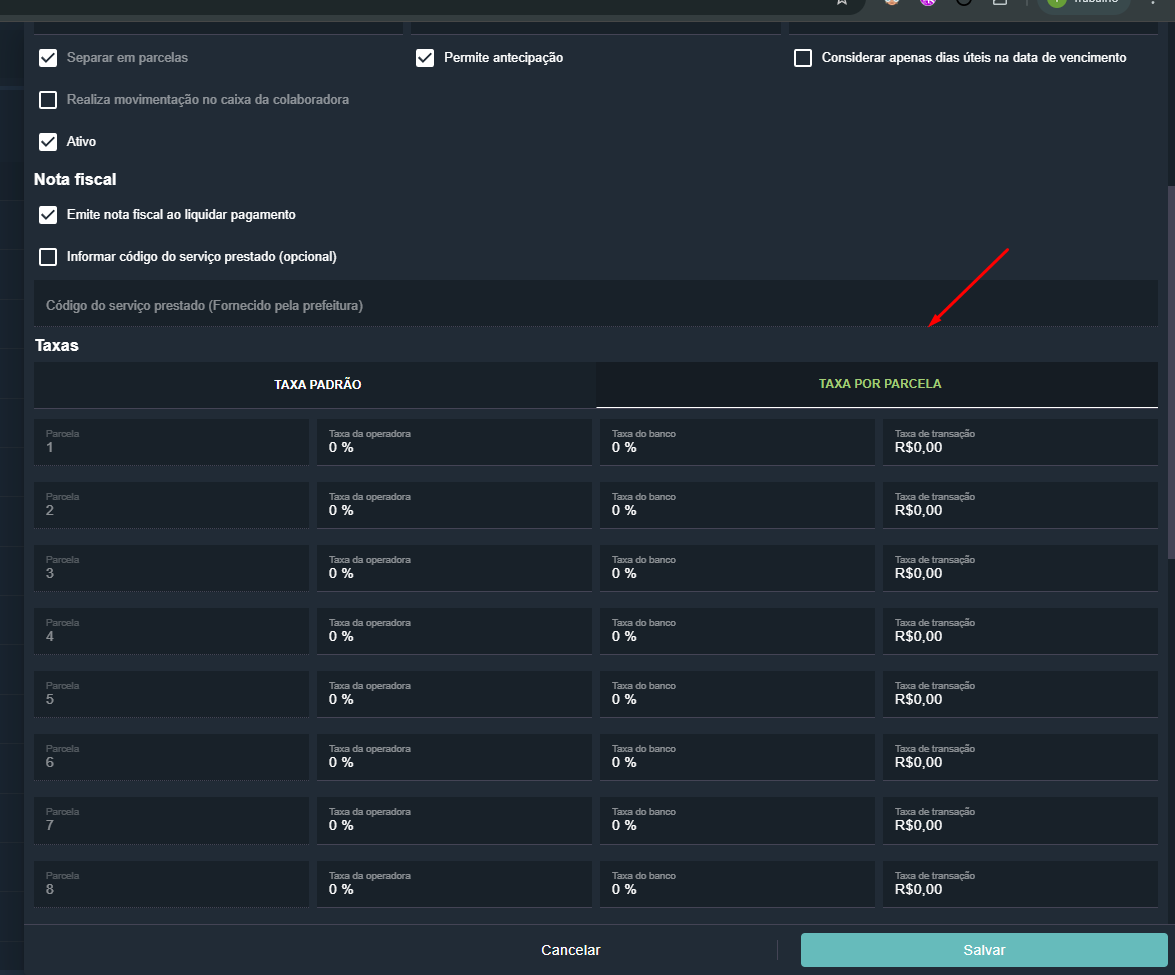Click the Parcela 8 field

tap(171, 884)
